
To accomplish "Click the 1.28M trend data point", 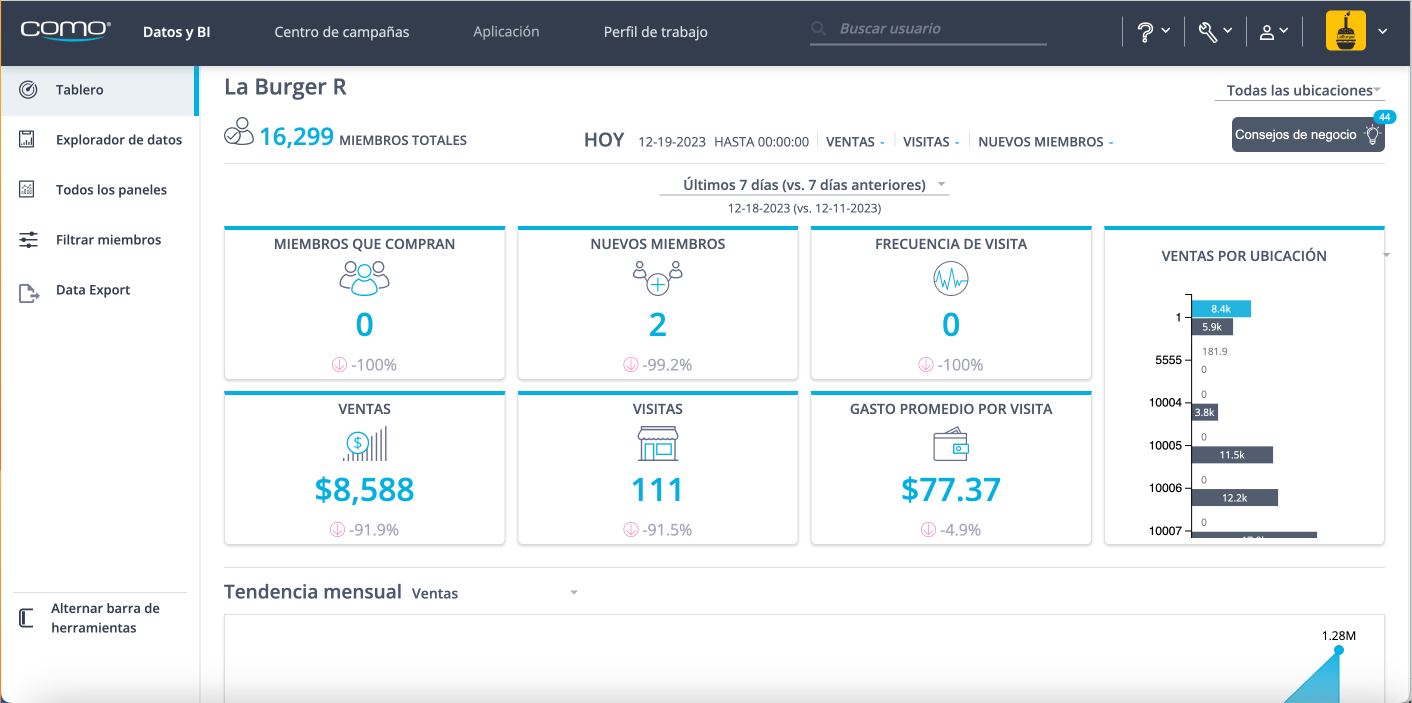I will [x=1338, y=650].
